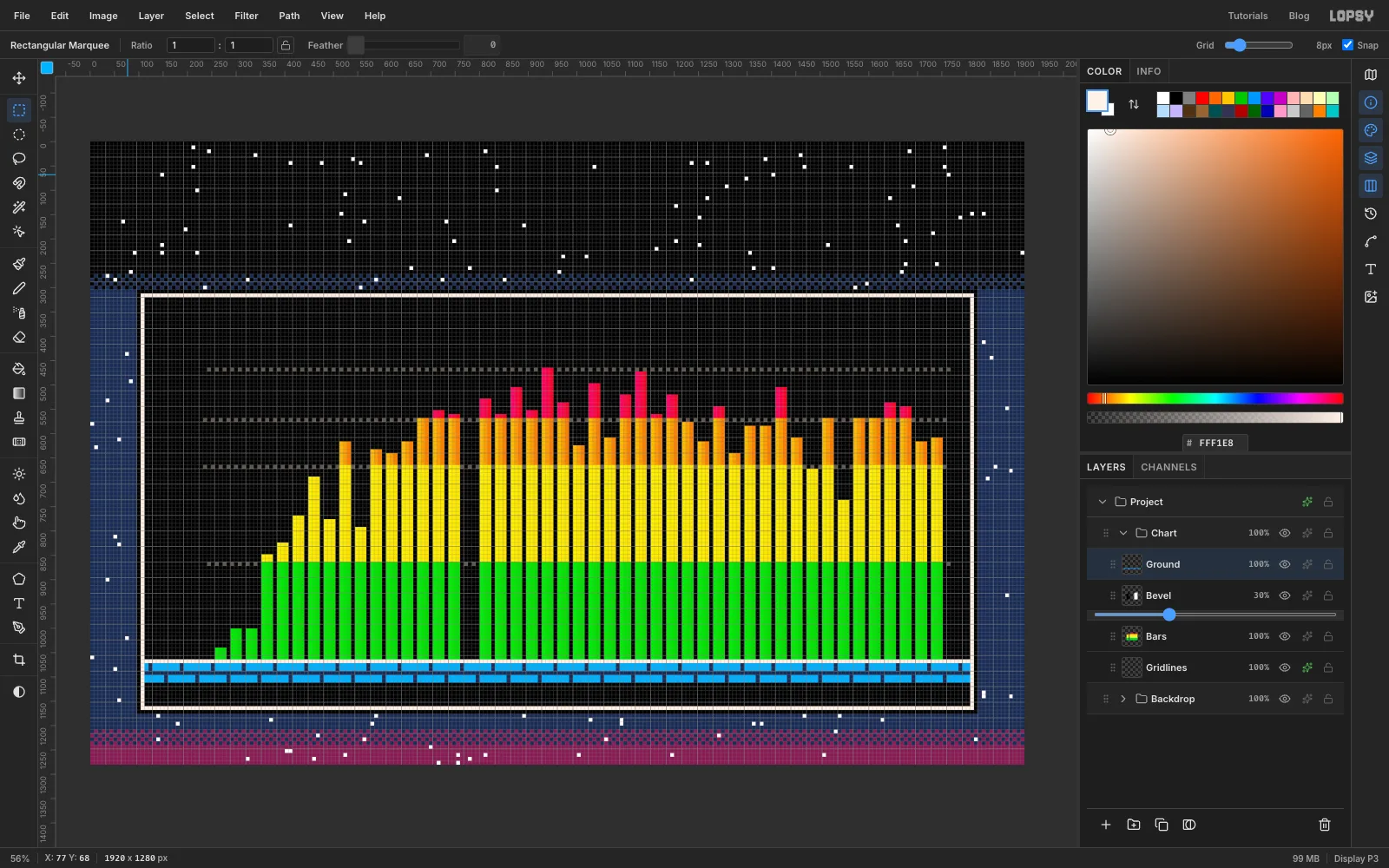Select the Type tool in left toolbar
This screenshot has width=1389, height=868.
coord(19,603)
